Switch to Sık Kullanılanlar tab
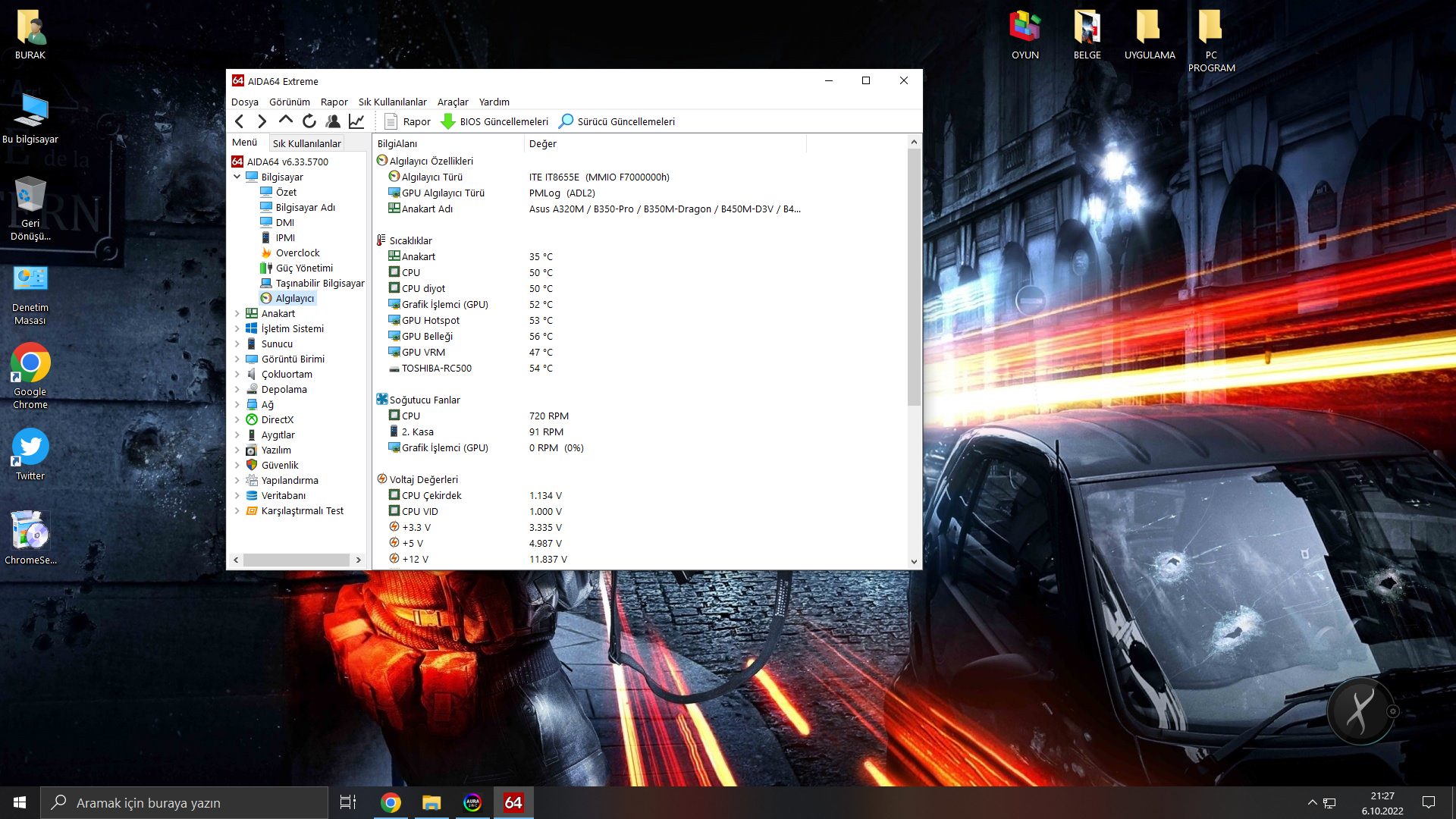1456x819 pixels. (x=306, y=143)
